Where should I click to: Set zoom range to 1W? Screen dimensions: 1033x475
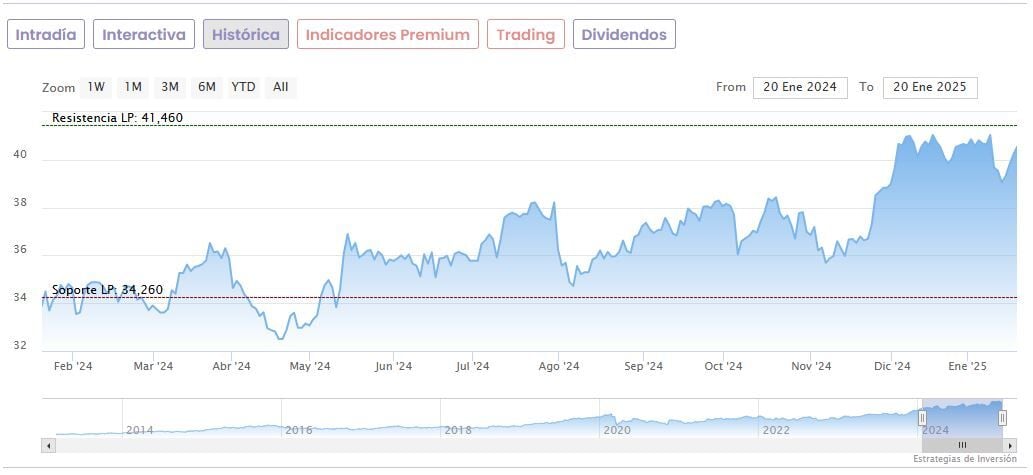pyautogui.click(x=96, y=87)
